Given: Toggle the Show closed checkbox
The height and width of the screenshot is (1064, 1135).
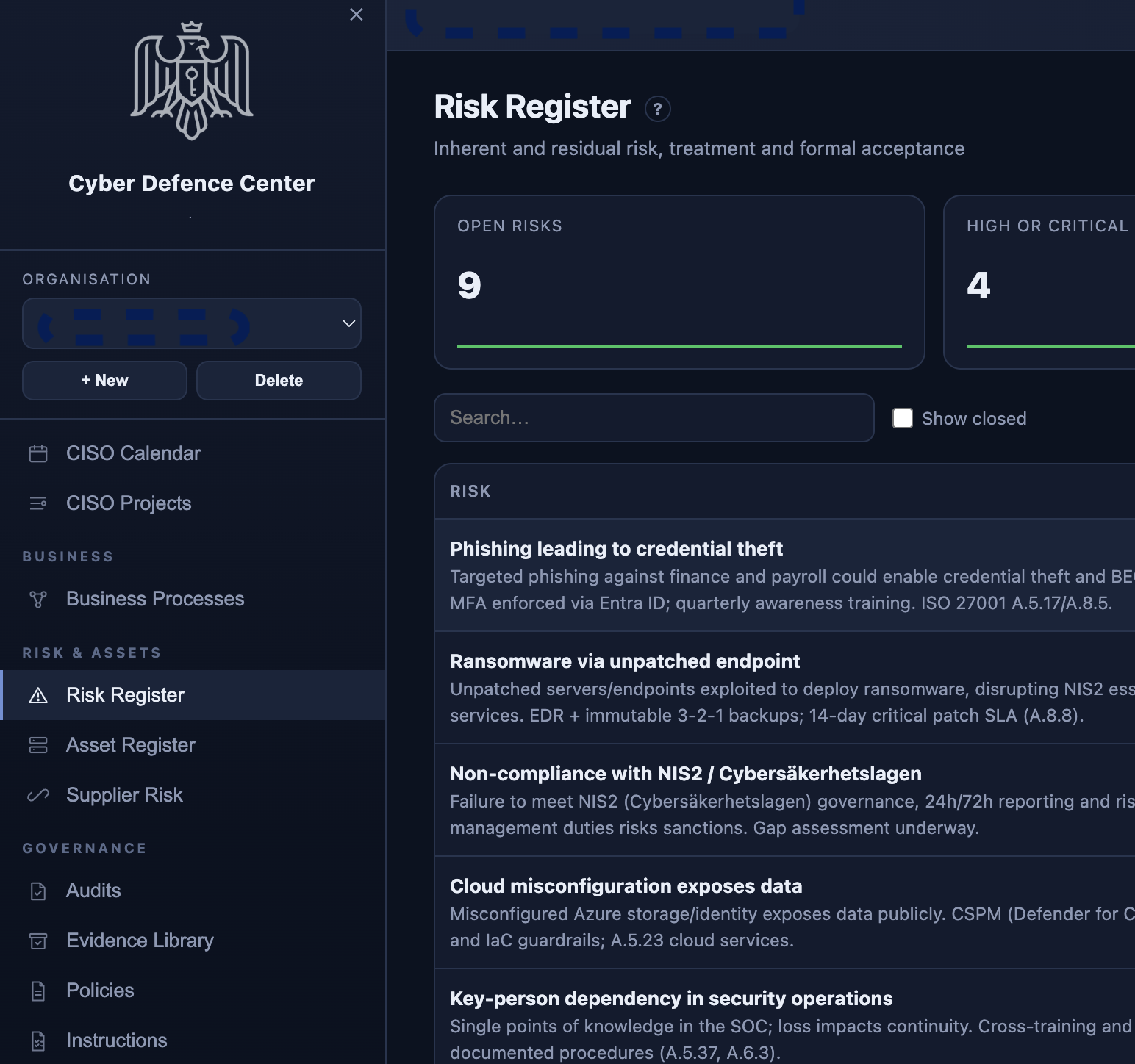Looking at the screenshot, I should pos(903,418).
